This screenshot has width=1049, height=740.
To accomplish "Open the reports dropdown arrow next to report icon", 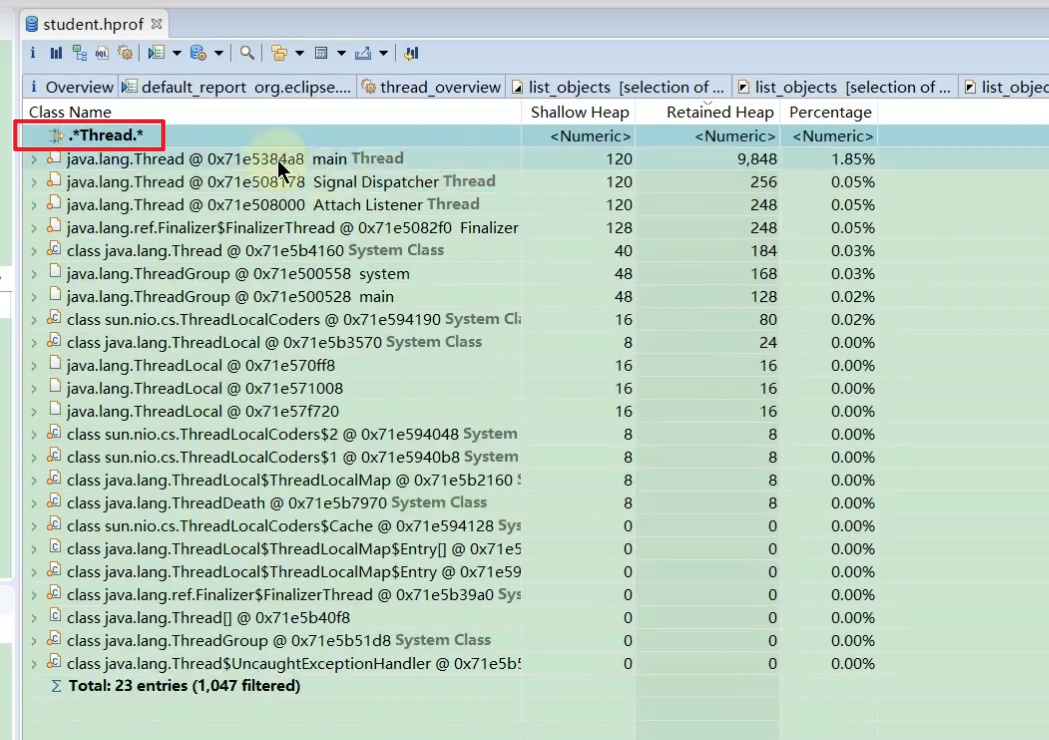I will coord(177,53).
